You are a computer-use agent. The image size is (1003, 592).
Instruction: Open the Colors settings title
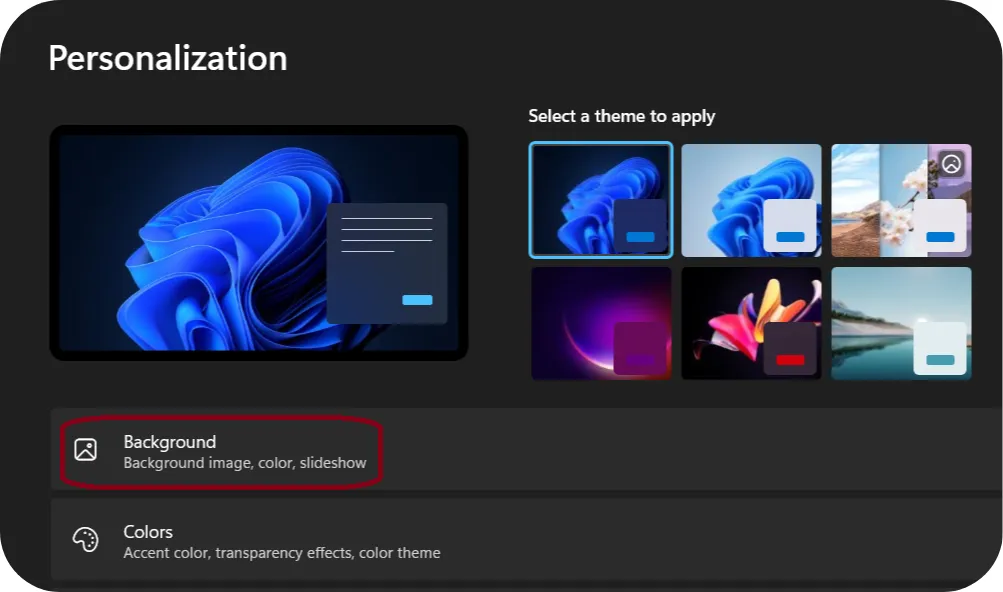coord(148,532)
